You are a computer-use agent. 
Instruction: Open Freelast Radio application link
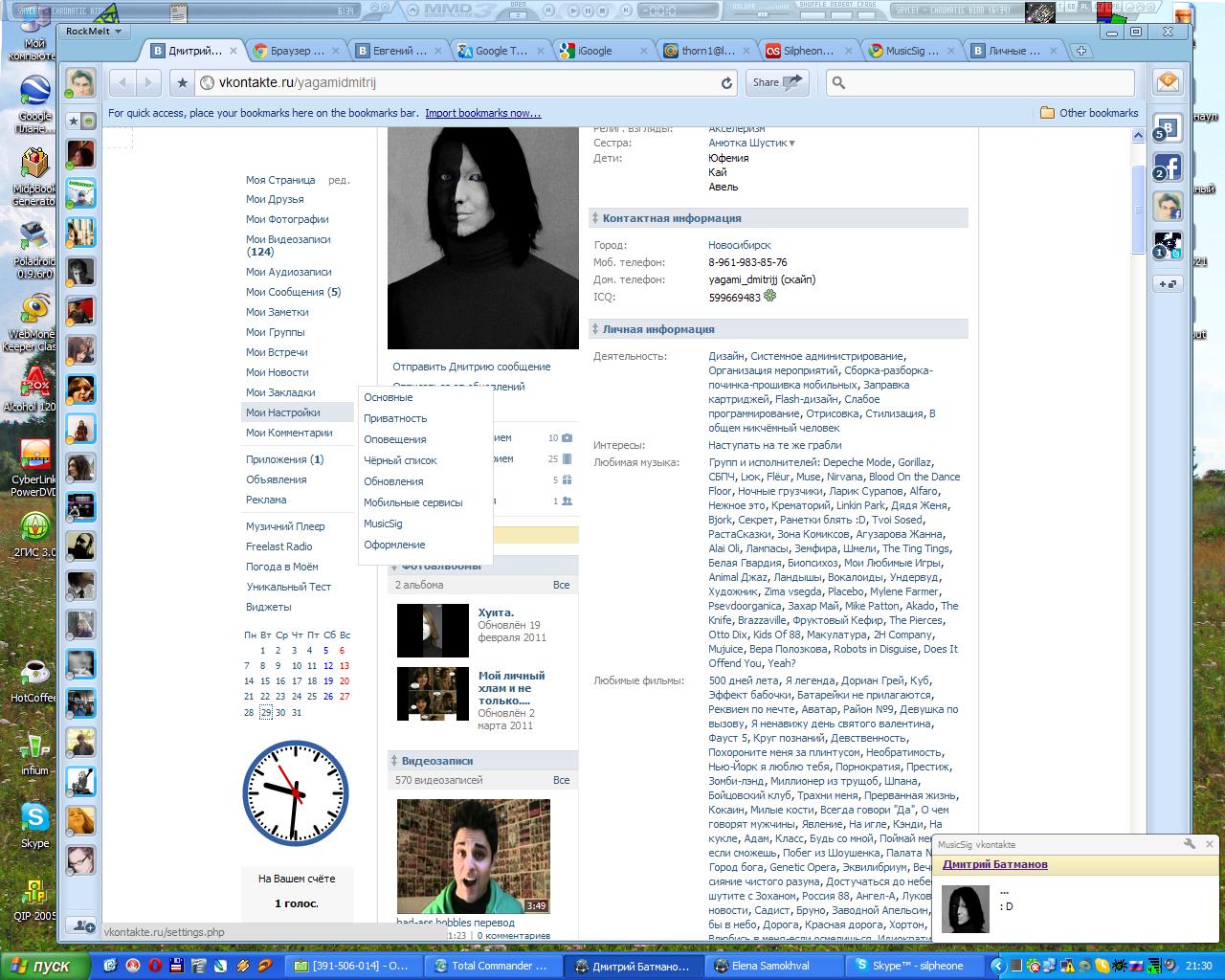click(278, 546)
